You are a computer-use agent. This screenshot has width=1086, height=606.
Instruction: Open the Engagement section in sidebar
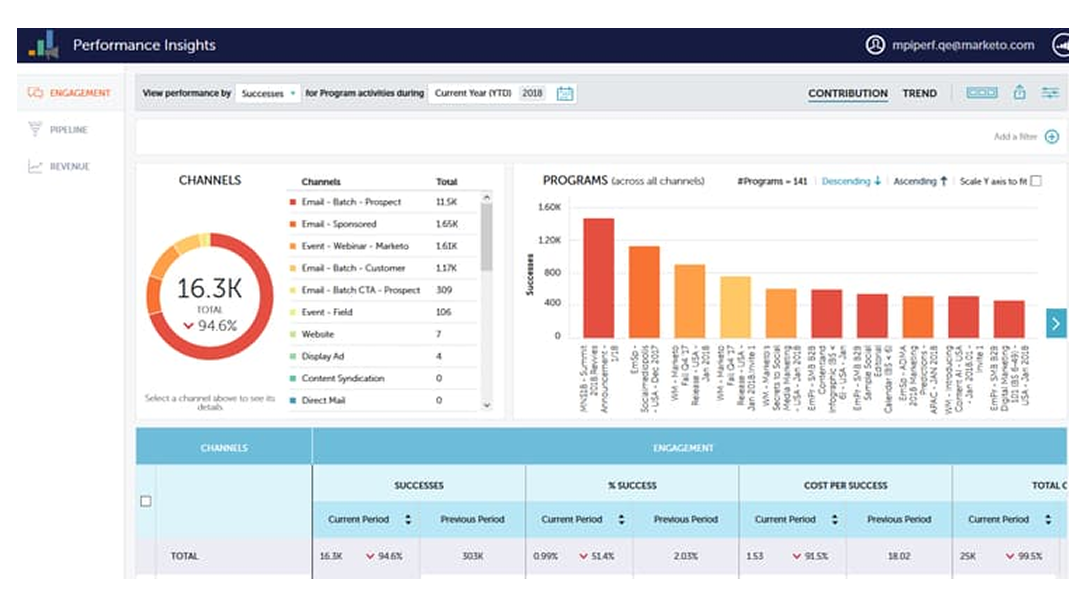coord(69,93)
